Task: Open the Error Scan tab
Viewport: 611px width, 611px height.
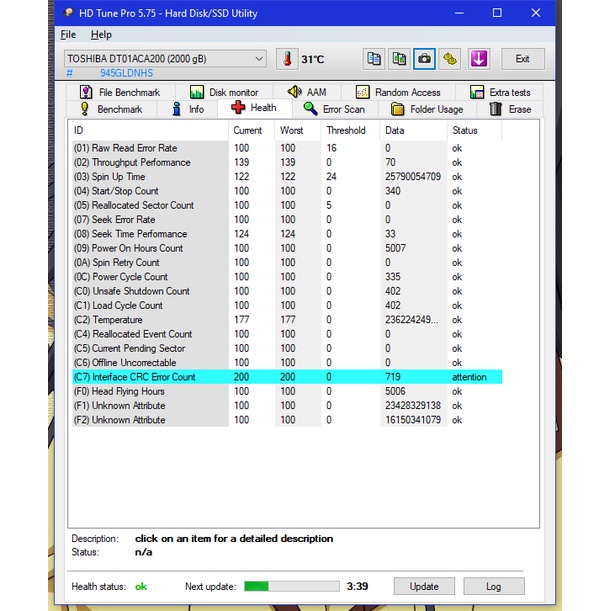Action: (x=334, y=109)
